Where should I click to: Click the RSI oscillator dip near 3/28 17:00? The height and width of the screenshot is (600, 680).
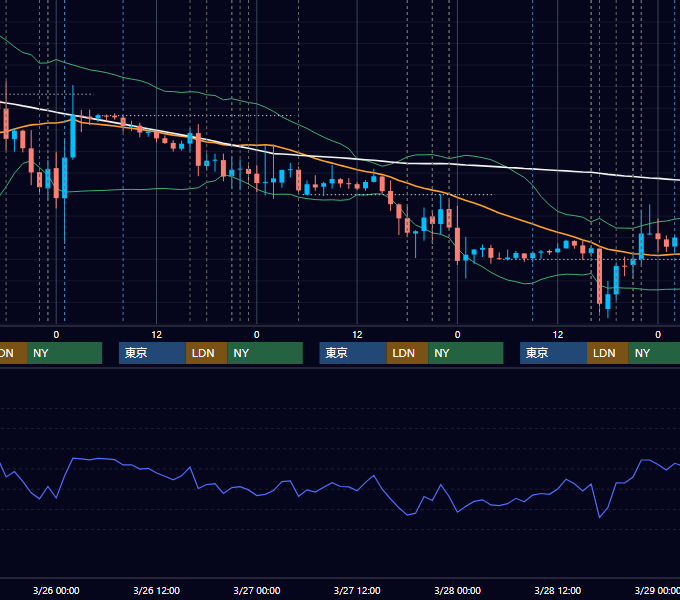click(600, 517)
